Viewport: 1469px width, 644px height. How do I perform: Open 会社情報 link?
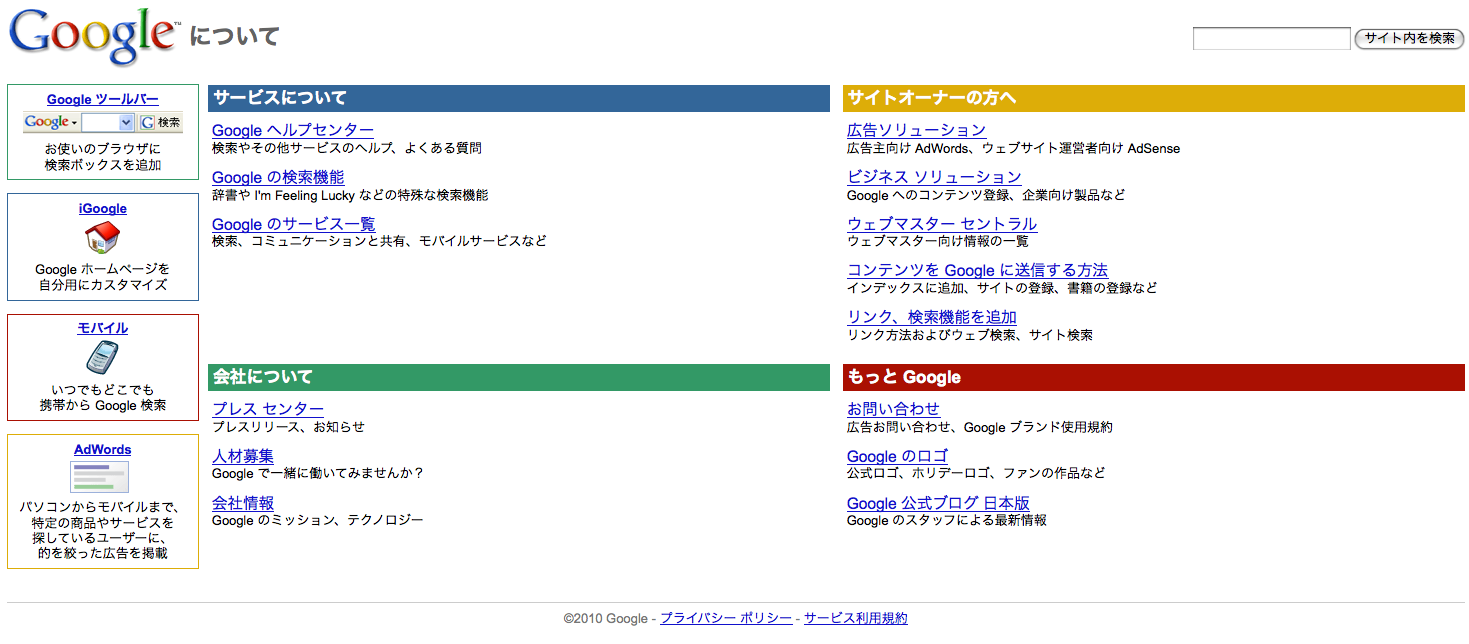click(243, 503)
